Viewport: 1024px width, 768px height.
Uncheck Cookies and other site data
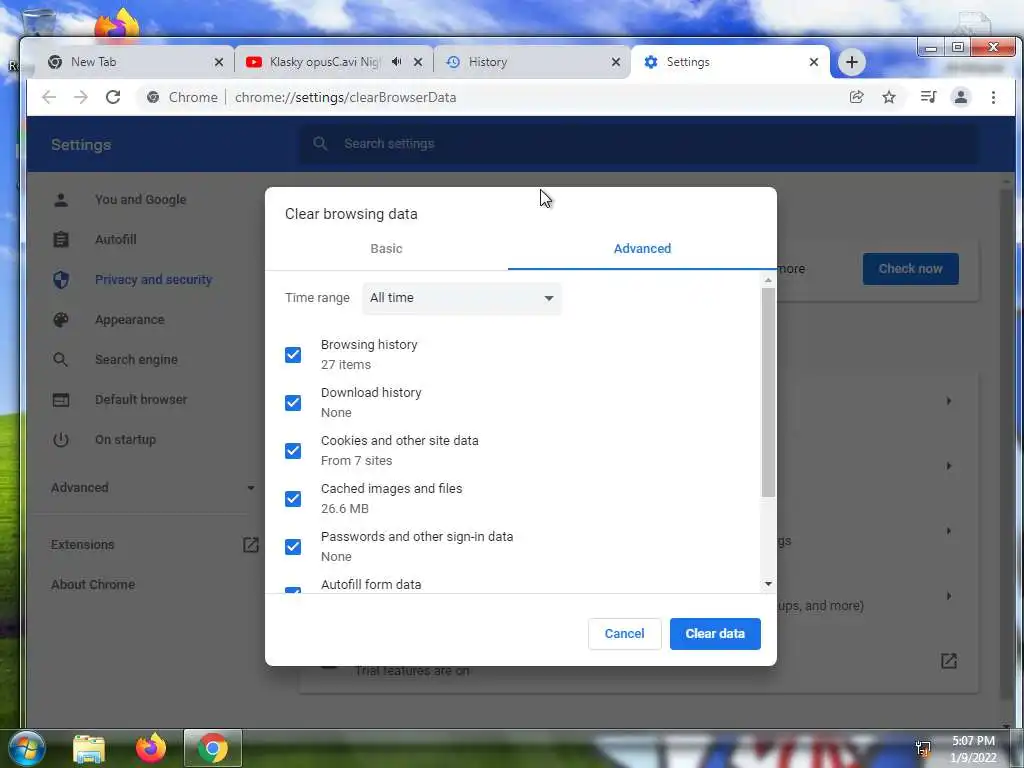point(293,451)
